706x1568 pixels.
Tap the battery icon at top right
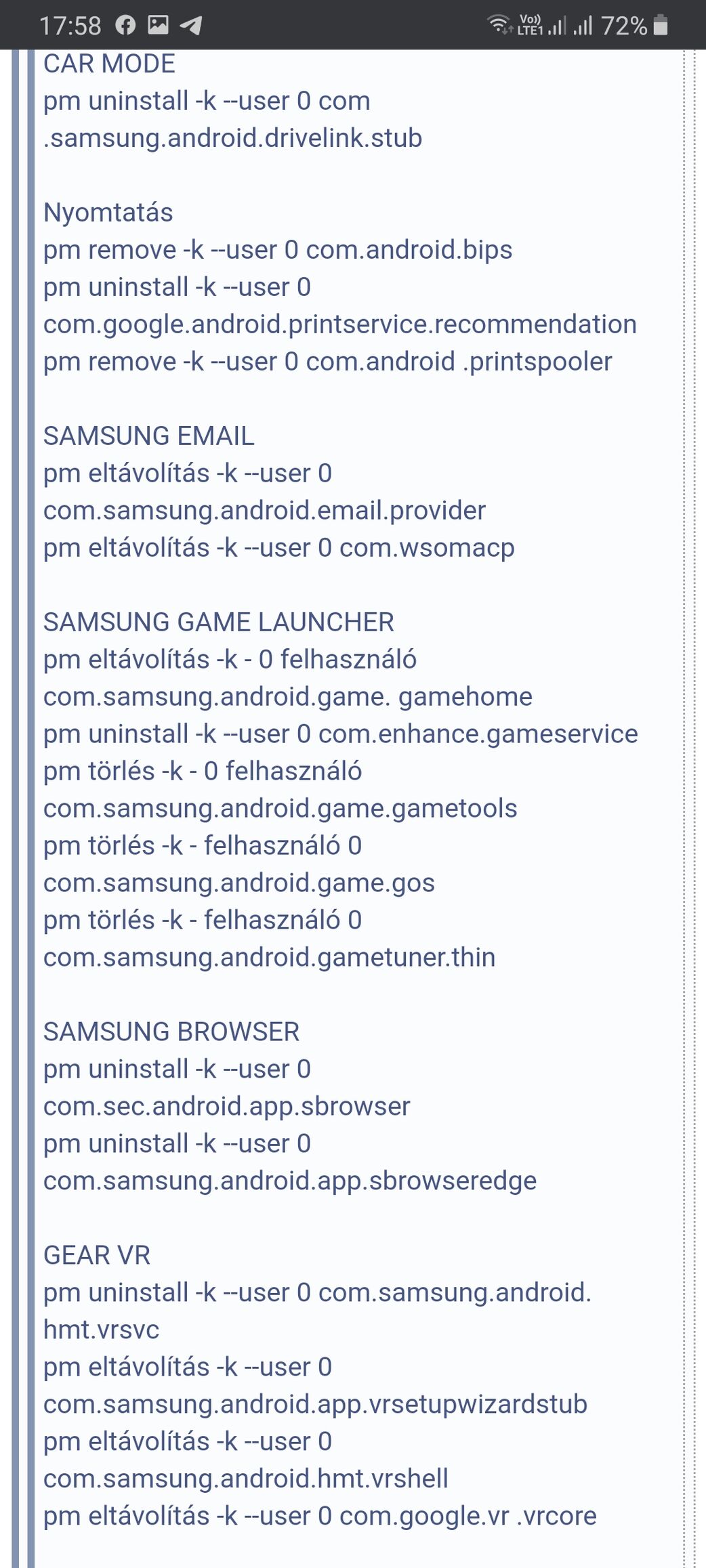(x=661, y=25)
